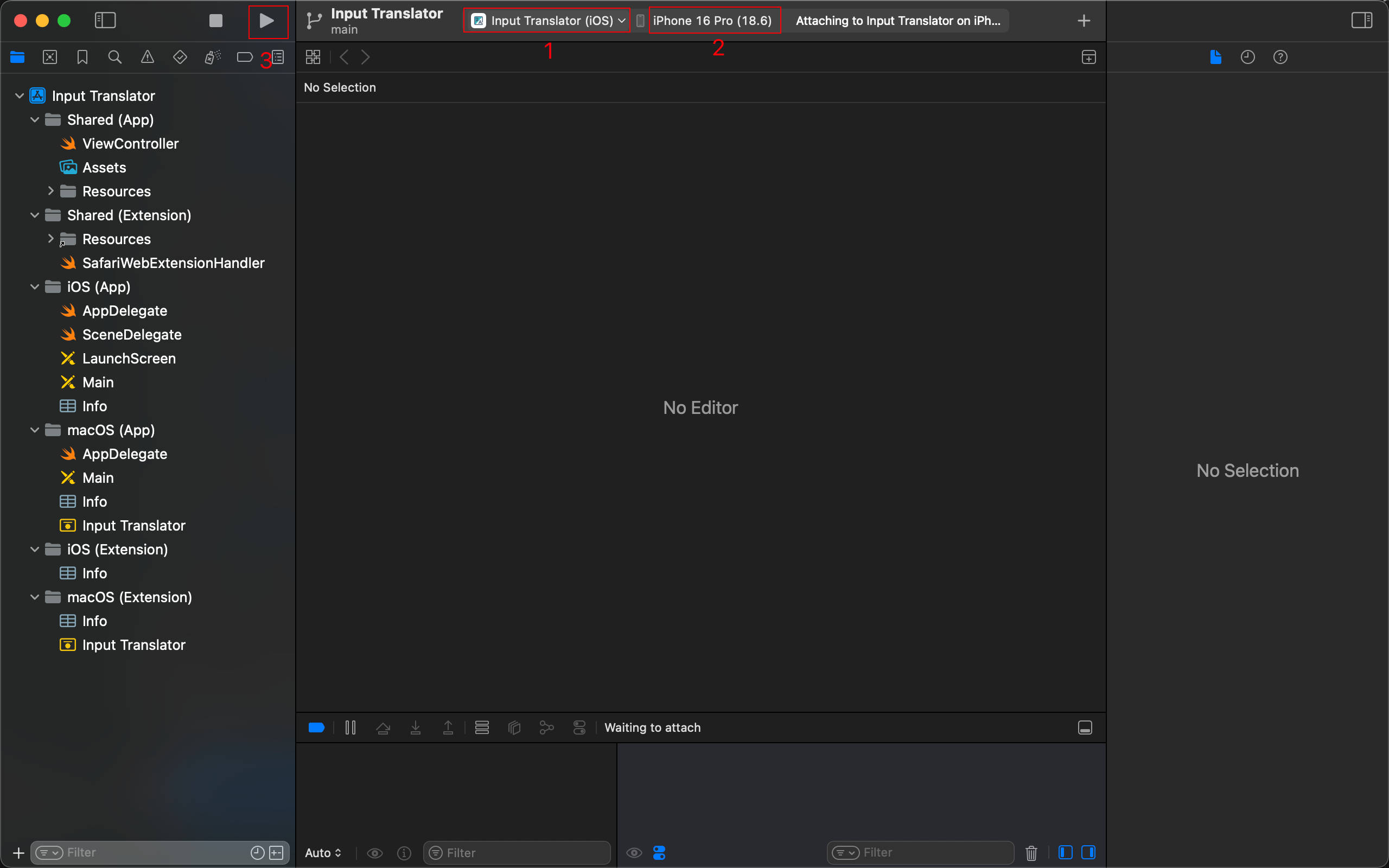
Task: Click the Attaching to Input Translator status
Action: (x=897, y=21)
